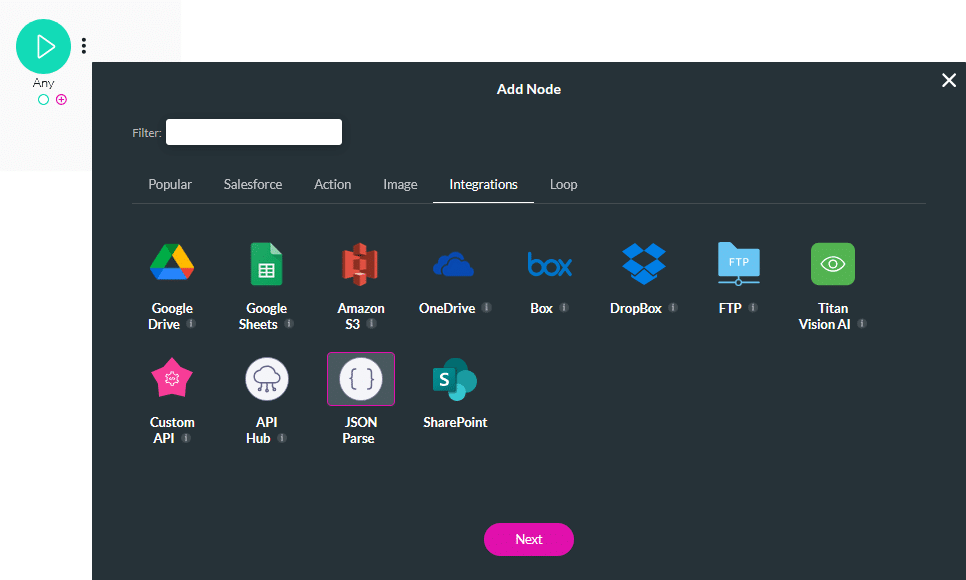The image size is (966, 580).
Task: Select the FTP folder icon
Action: click(x=738, y=264)
